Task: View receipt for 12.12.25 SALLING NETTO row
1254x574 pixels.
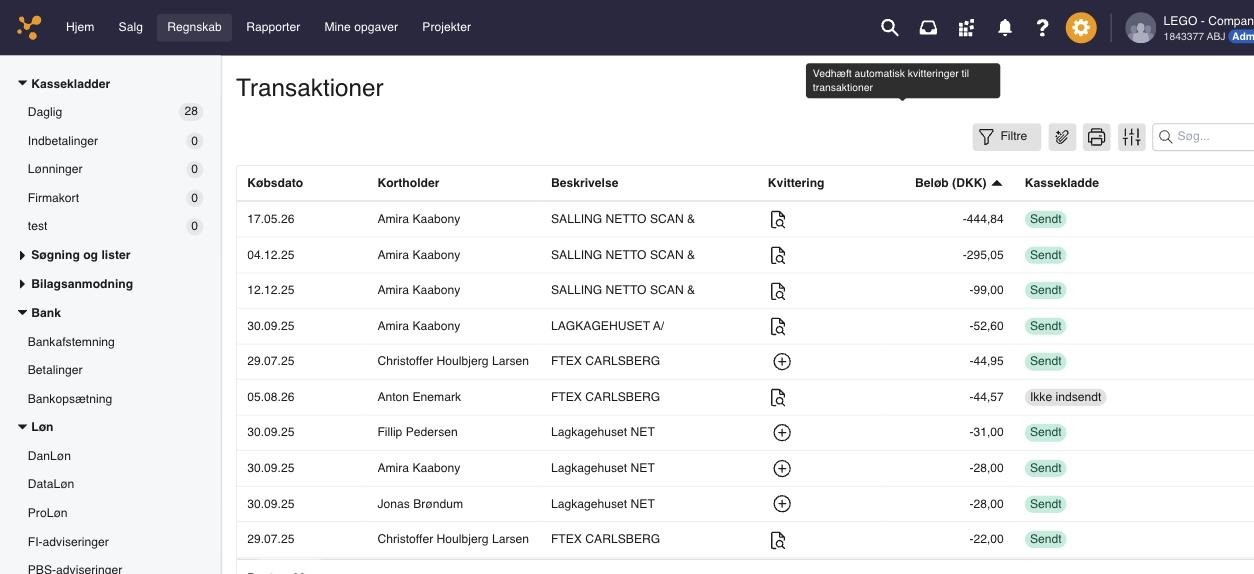Action: (x=778, y=291)
